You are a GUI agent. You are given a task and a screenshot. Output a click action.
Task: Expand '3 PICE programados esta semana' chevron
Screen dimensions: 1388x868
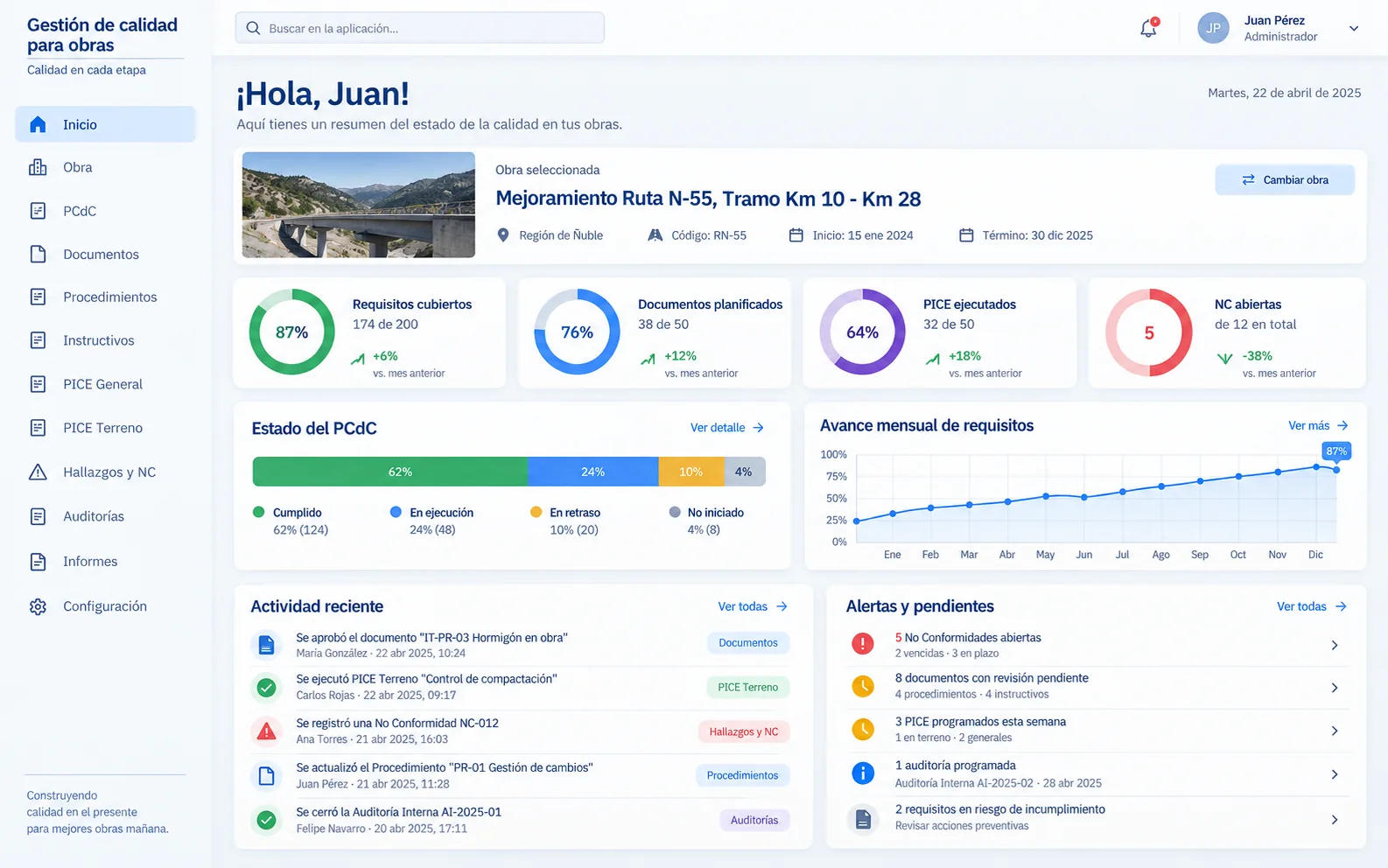coord(1335,731)
